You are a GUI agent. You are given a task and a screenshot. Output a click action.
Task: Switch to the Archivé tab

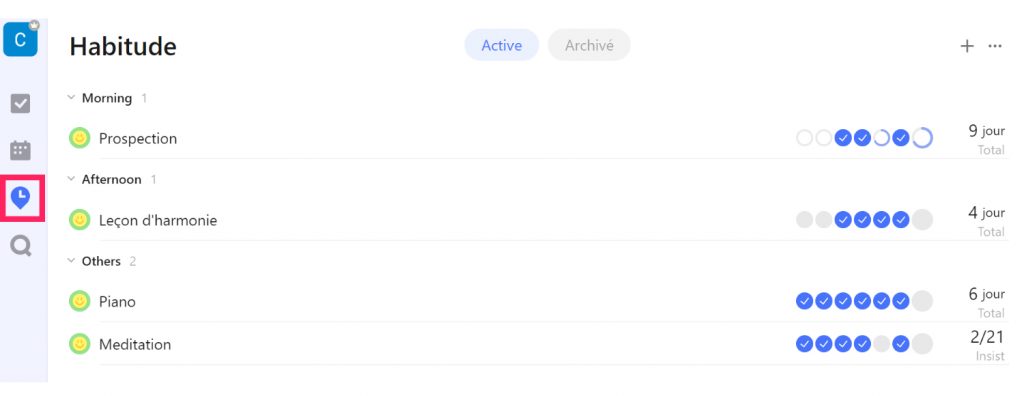click(589, 45)
